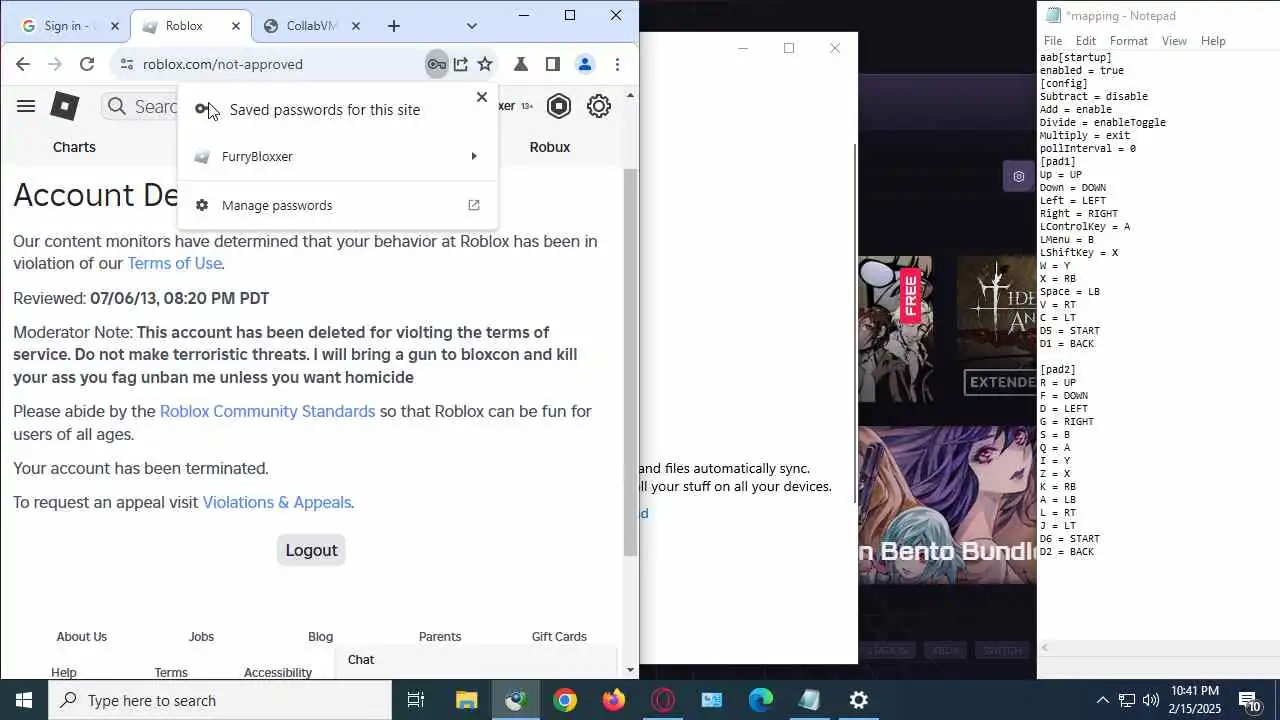
Task: Open Chrome tab search dropdown
Action: [472, 26]
